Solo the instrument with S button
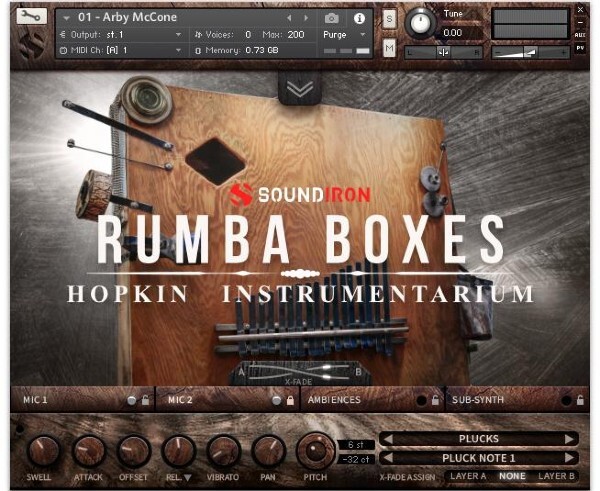Viewport: 600px width, 491px height. pos(389,19)
